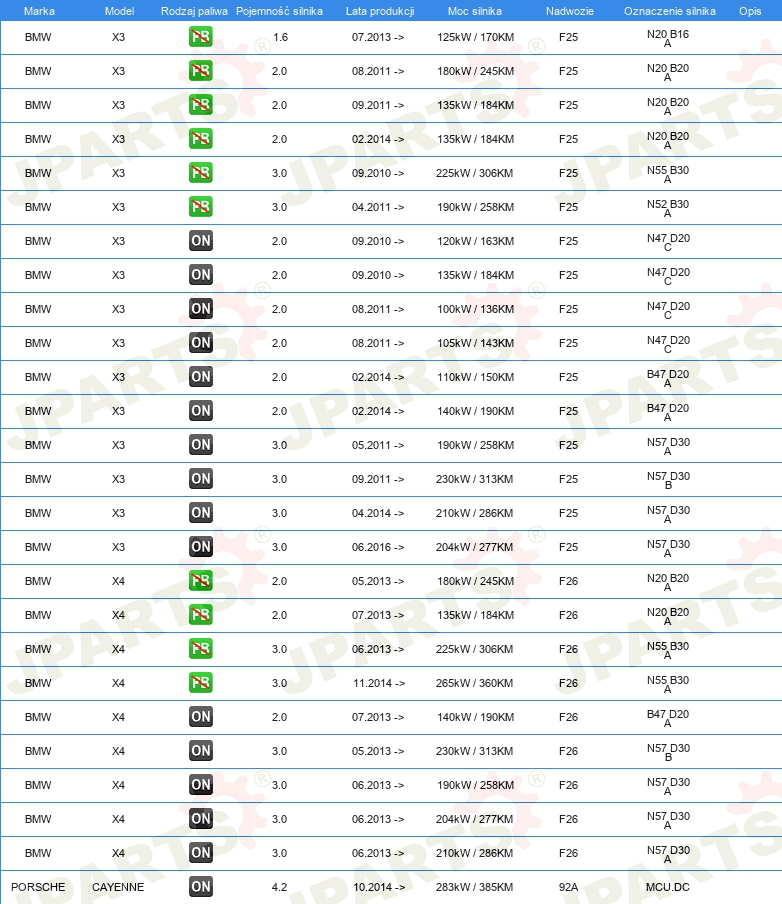
Task: Click PB fuel icon in X3 180kW / 245KM row
Action: click(x=201, y=71)
